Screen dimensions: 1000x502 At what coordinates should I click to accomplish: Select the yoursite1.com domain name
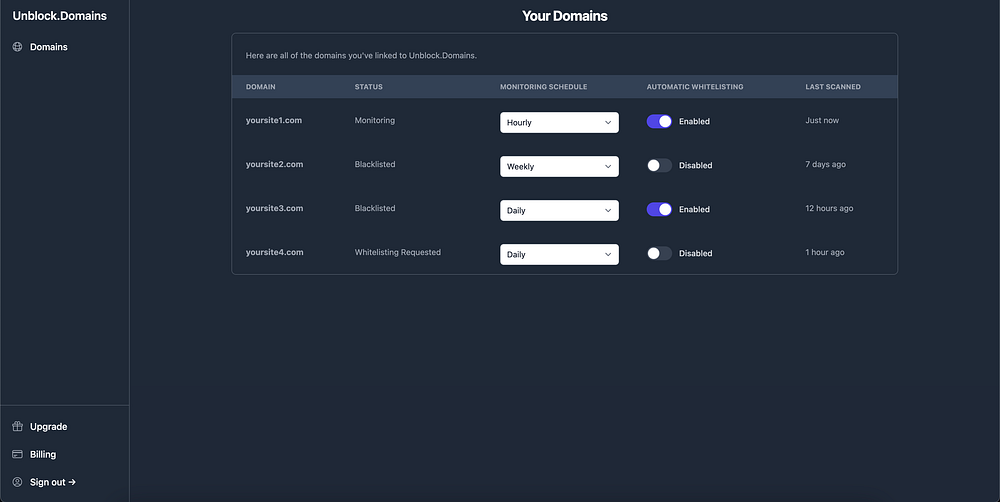coord(274,120)
